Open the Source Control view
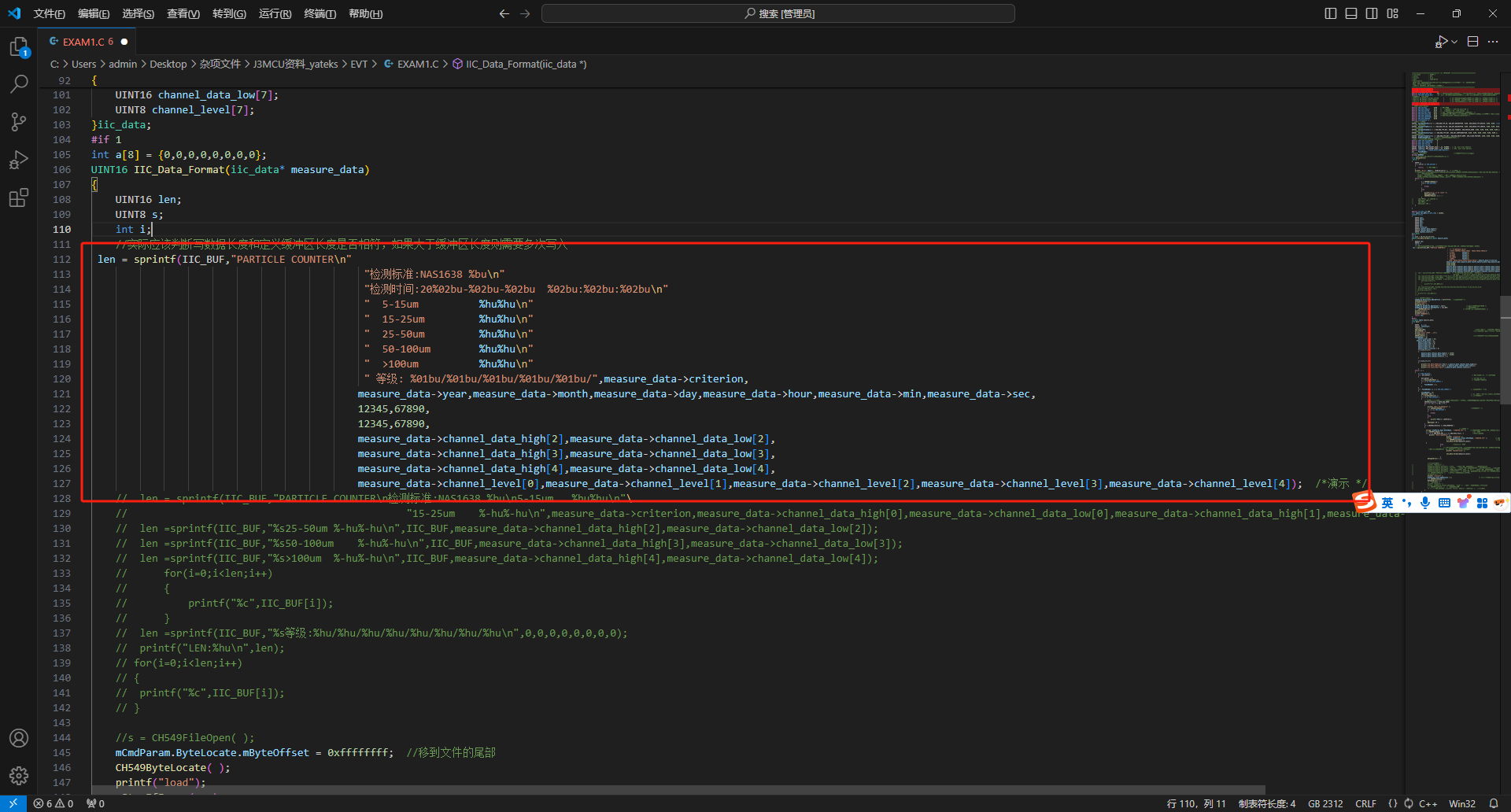The height and width of the screenshot is (812, 1511). tap(19, 122)
